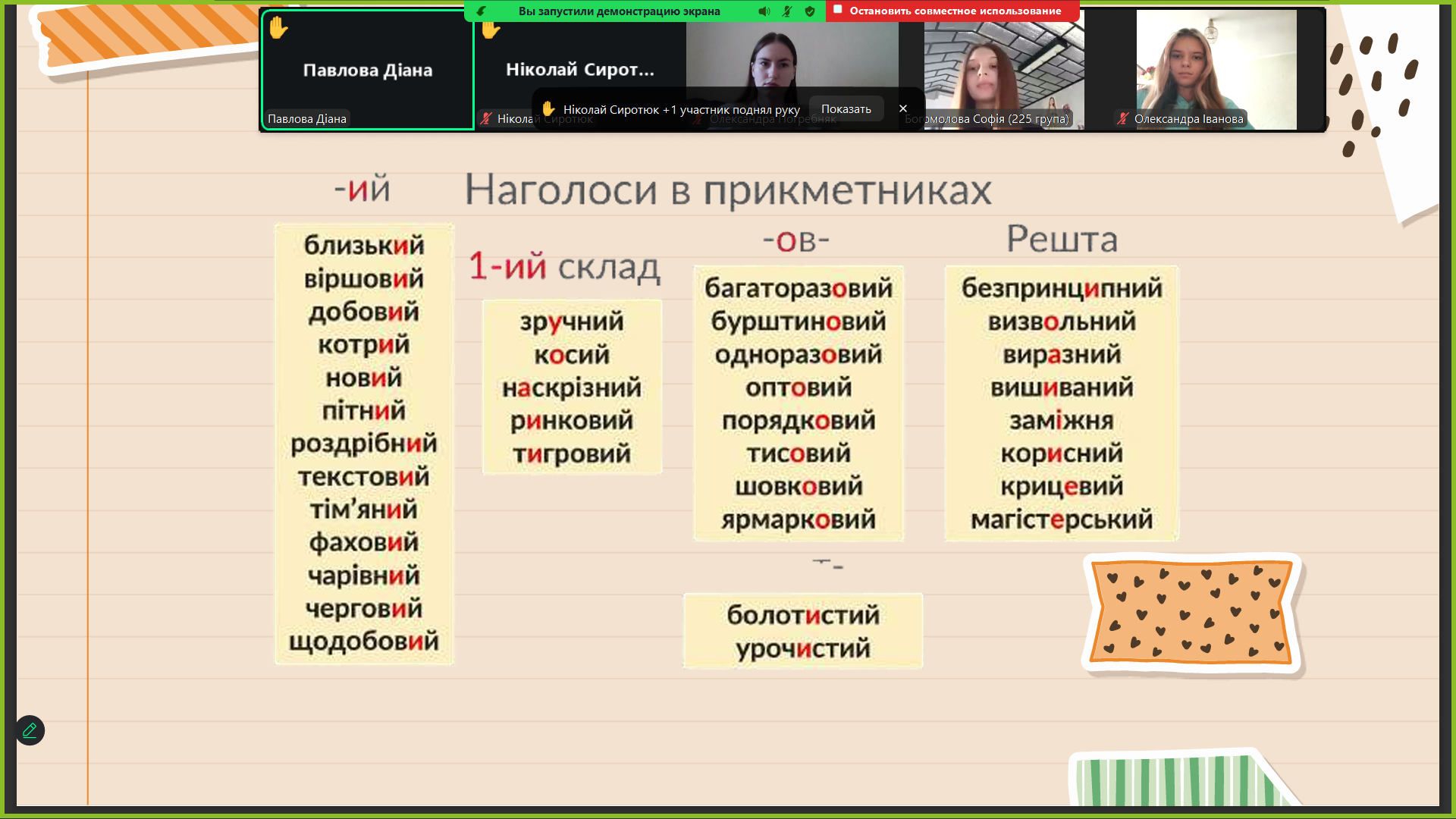
Task: Click the hand icon in notification popup
Action: pyautogui.click(x=548, y=109)
